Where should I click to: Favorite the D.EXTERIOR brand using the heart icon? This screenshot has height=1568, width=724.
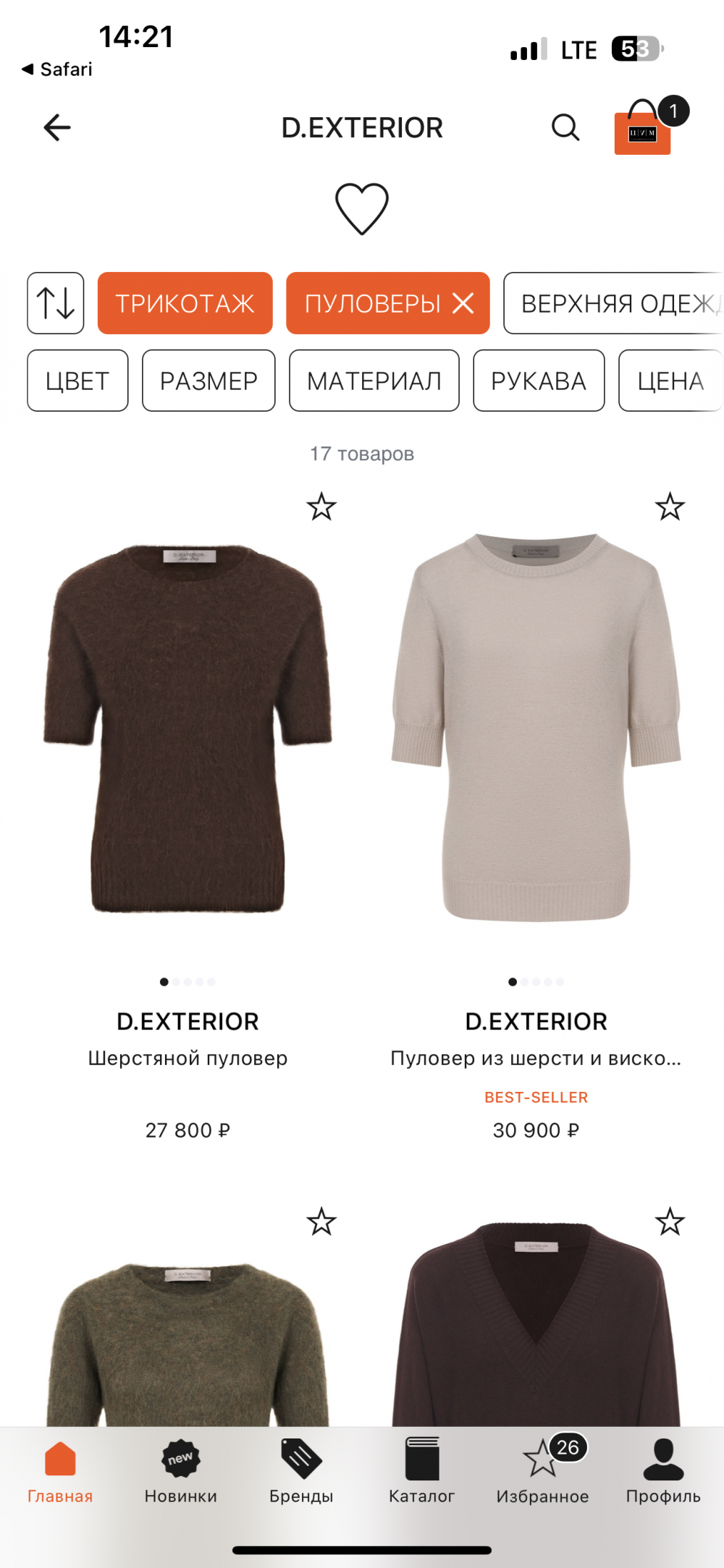pyautogui.click(x=362, y=208)
